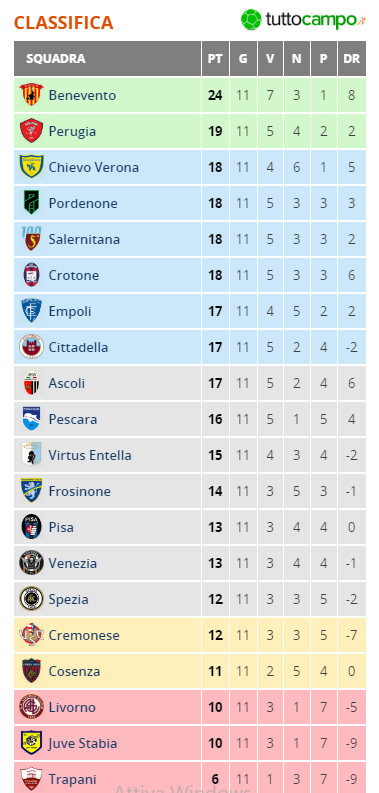
Task: Click the Empoli blue crest icon
Action: coord(31,311)
